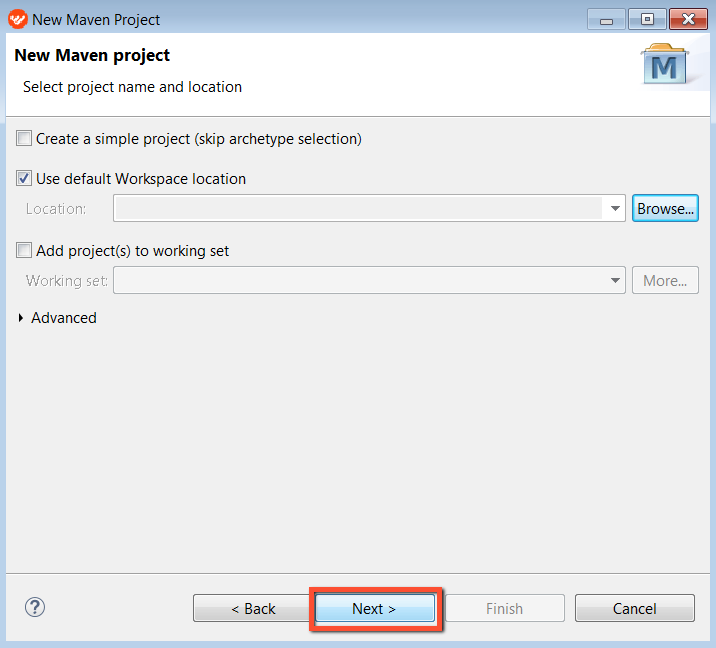The height and width of the screenshot is (648, 716).
Task: Enable Create a simple project checkbox
Action: coord(24,138)
